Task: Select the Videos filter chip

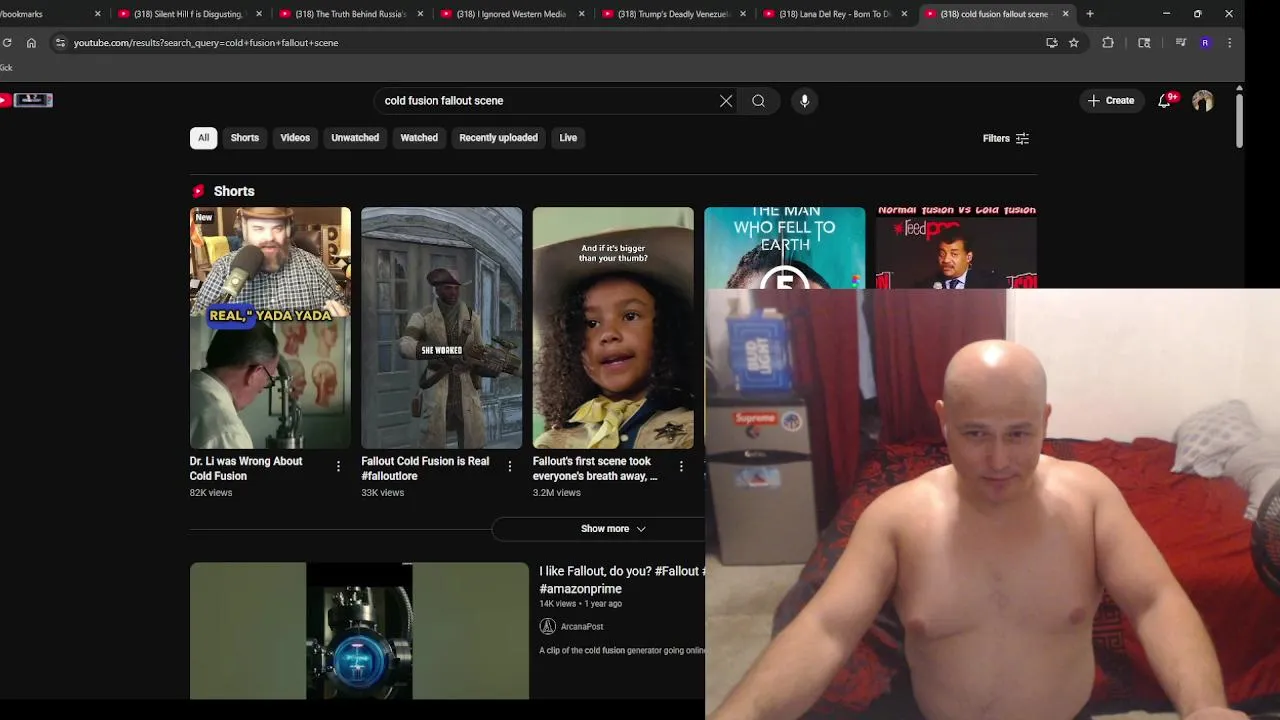Action: [295, 138]
